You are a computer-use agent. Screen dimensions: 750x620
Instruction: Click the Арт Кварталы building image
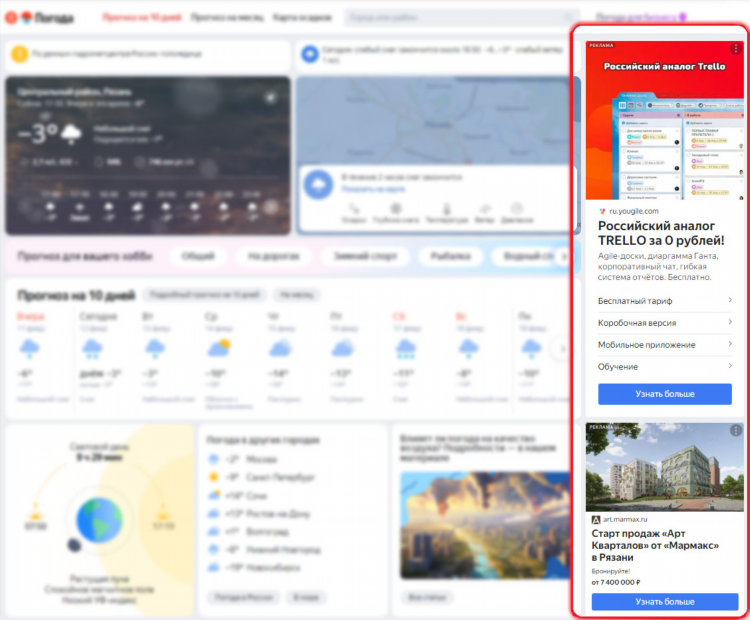665,467
